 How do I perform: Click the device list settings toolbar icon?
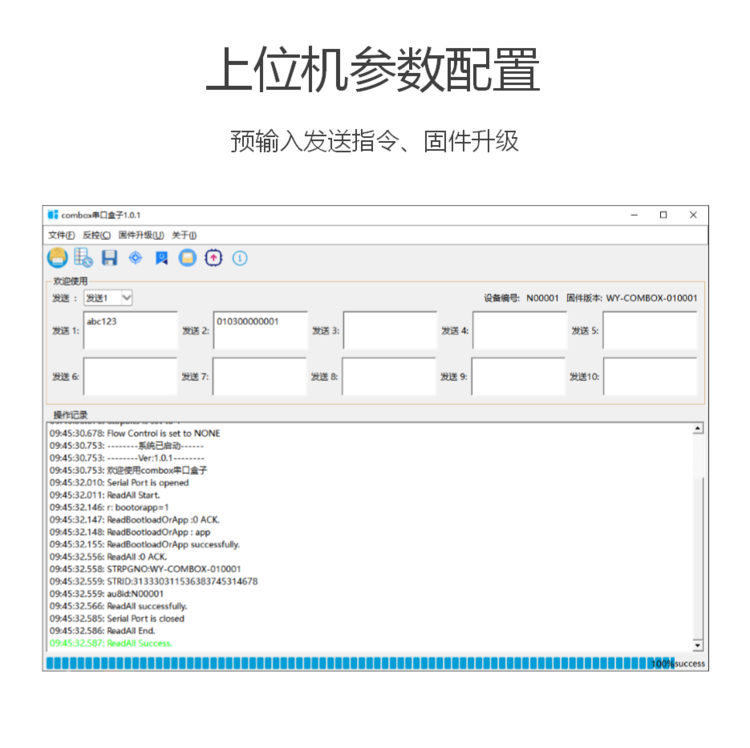(x=84, y=258)
